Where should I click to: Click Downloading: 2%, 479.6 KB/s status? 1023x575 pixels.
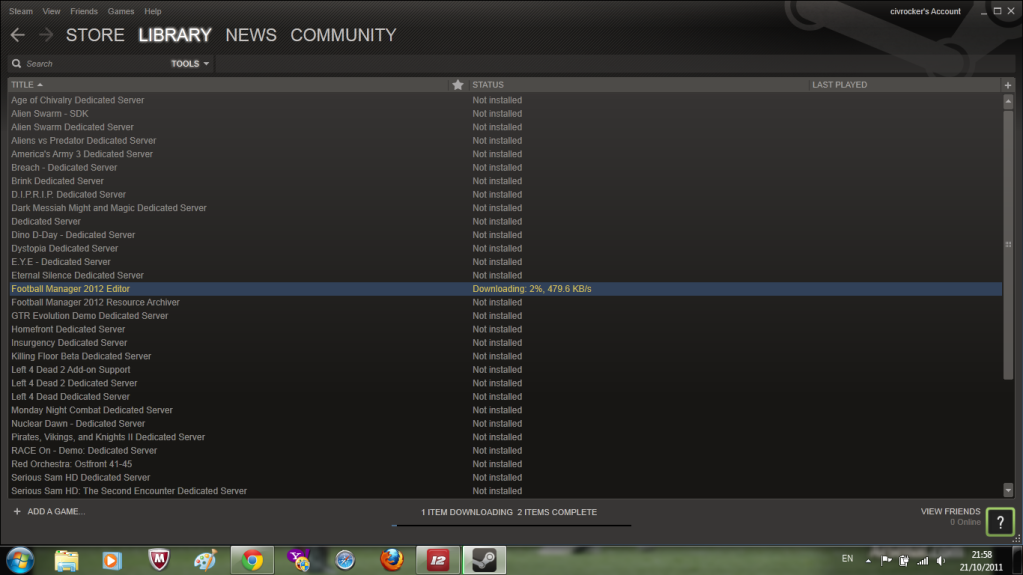532,288
